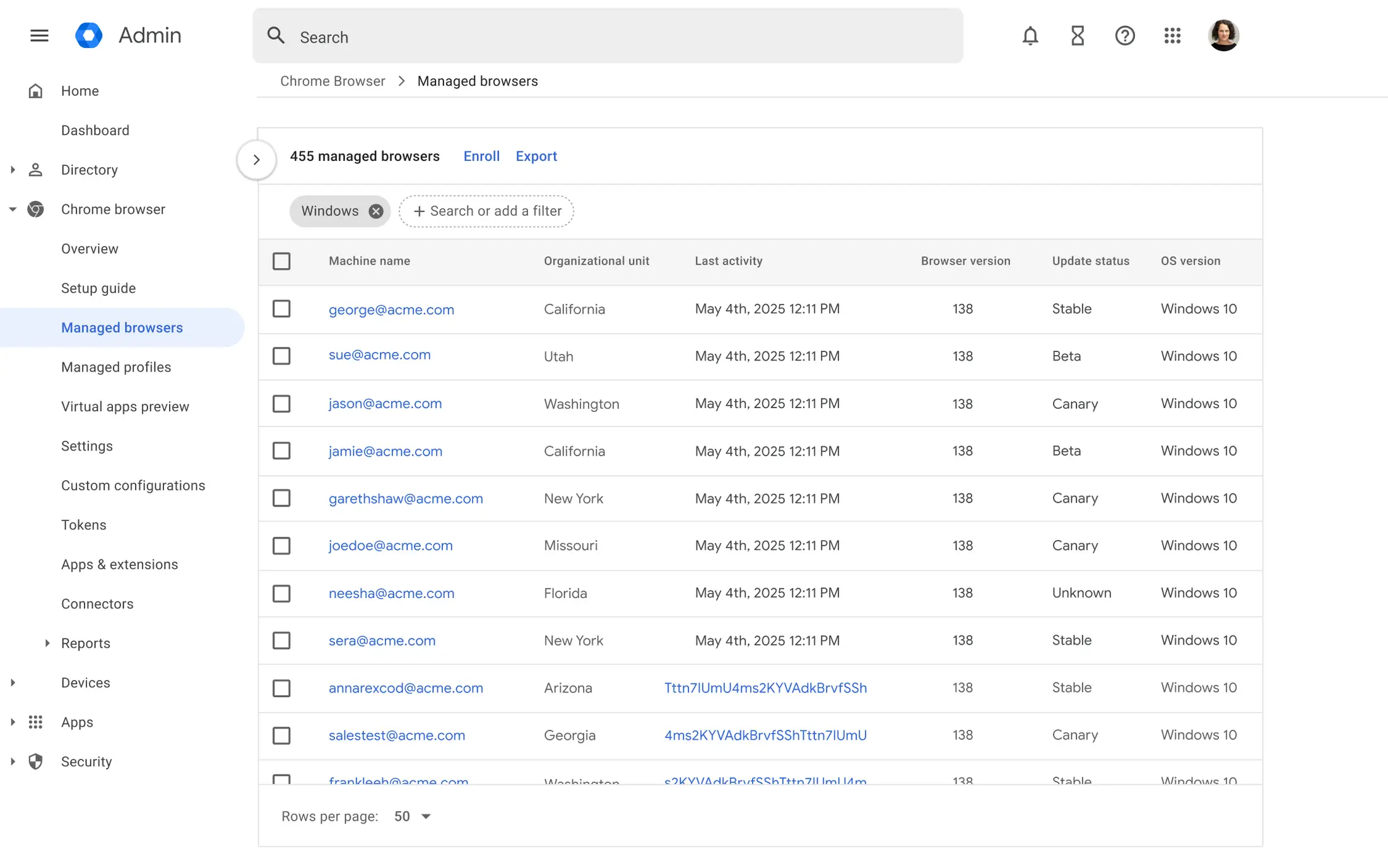Sort by Browser version column header
Image resolution: width=1388 pixels, height=868 pixels.
965,261
